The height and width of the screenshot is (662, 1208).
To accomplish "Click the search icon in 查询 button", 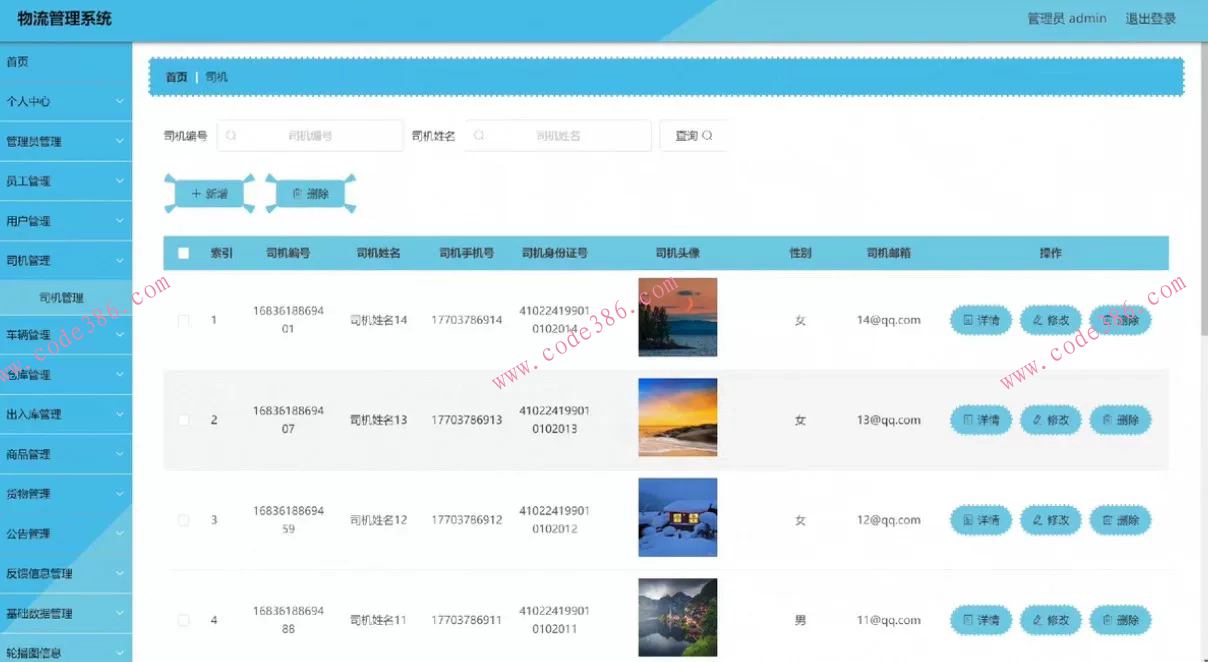I will tap(706, 135).
